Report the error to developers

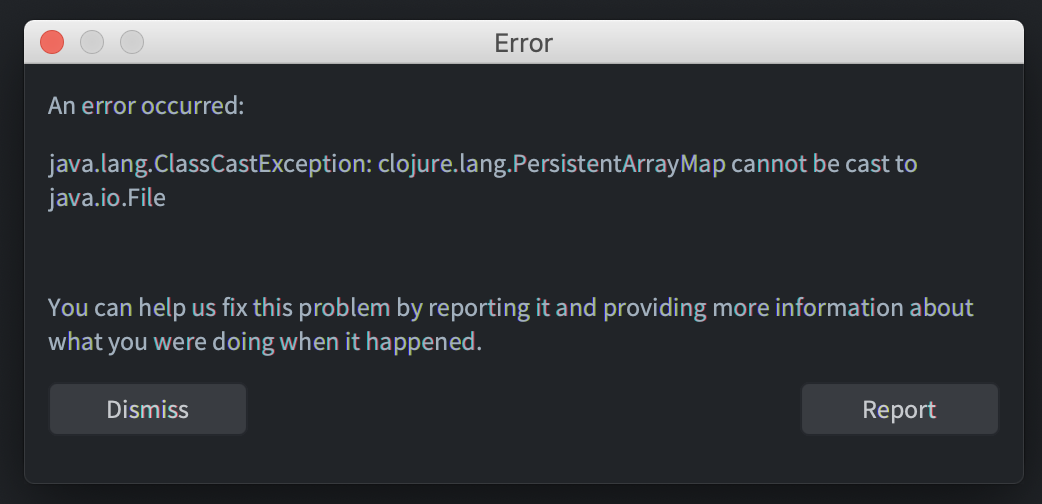(899, 409)
